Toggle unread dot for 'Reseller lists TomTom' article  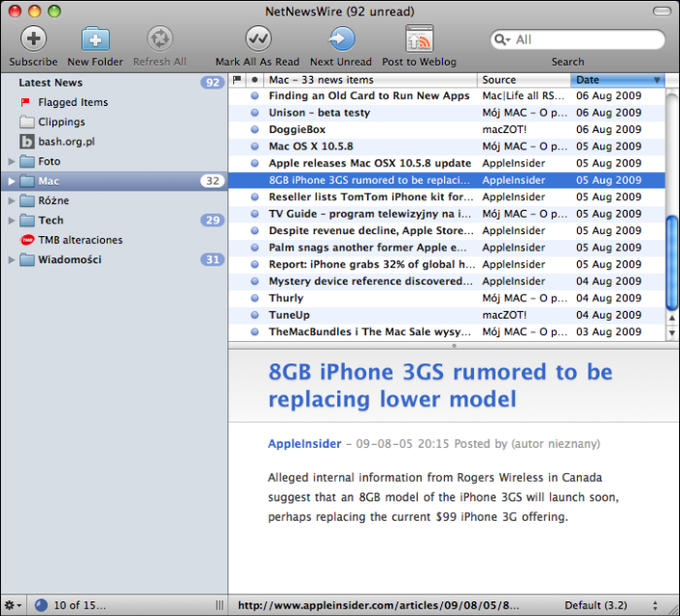[x=255, y=197]
